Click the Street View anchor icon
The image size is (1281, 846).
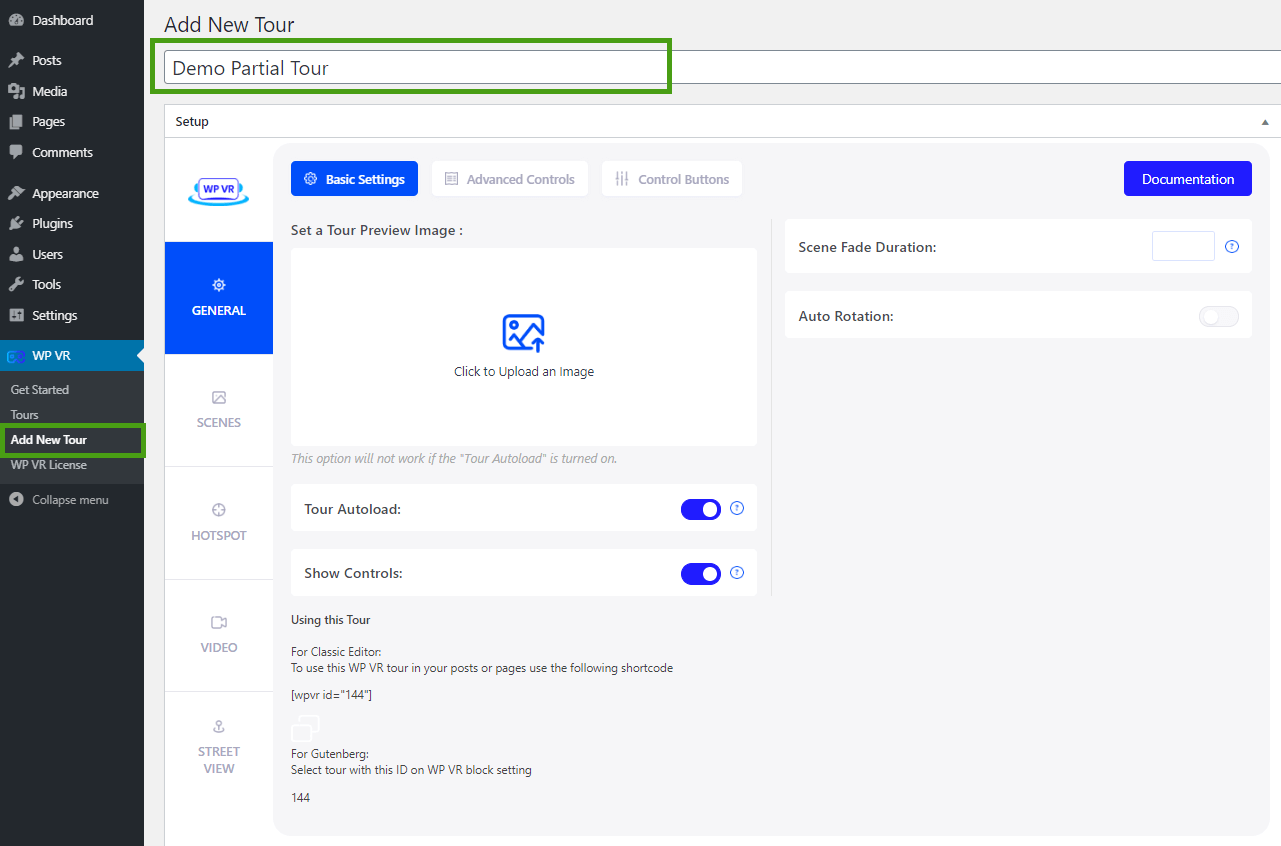pos(219,726)
